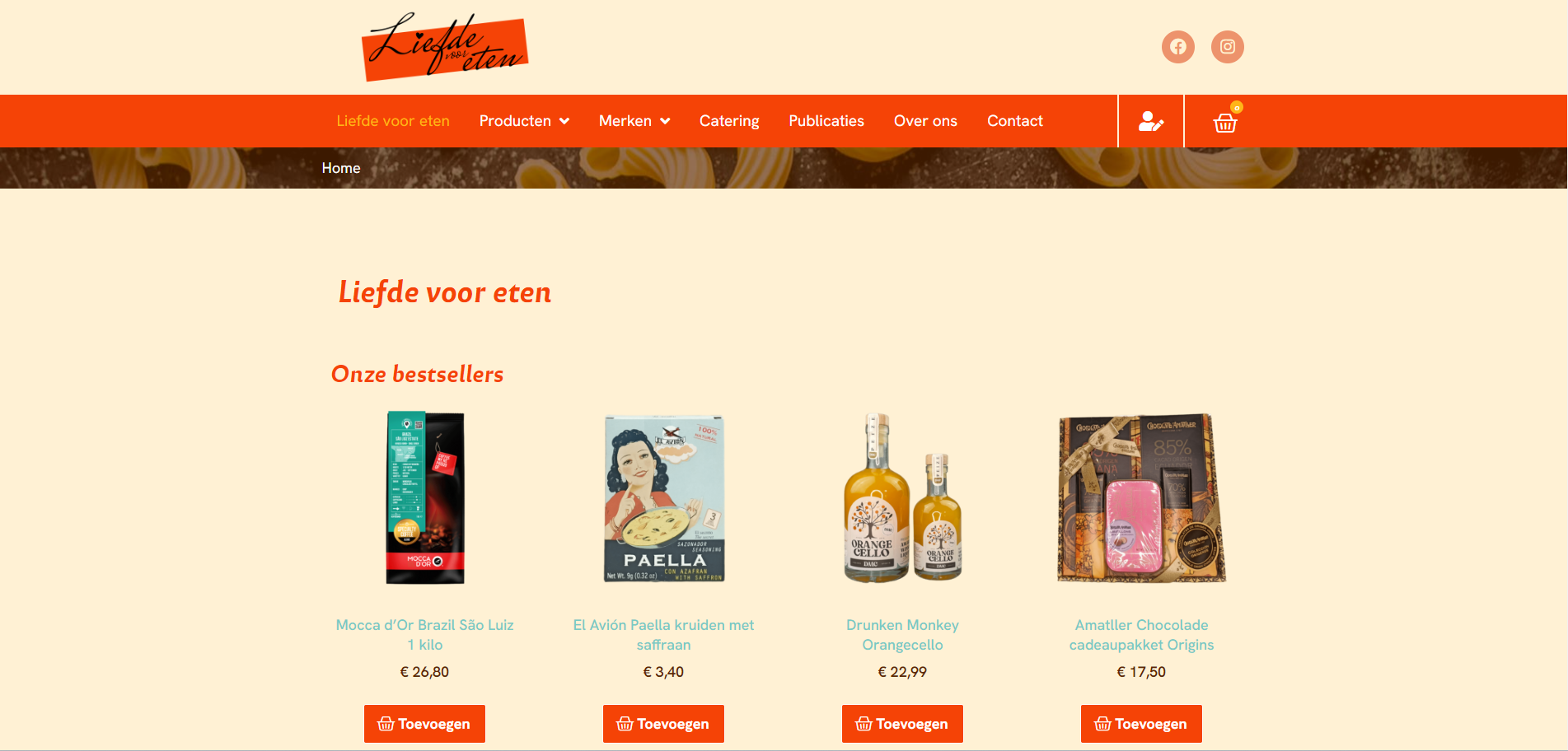This screenshot has width=1568, height=751.
Task: Open the Publicaties menu item
Action: (x=826, y=121)
